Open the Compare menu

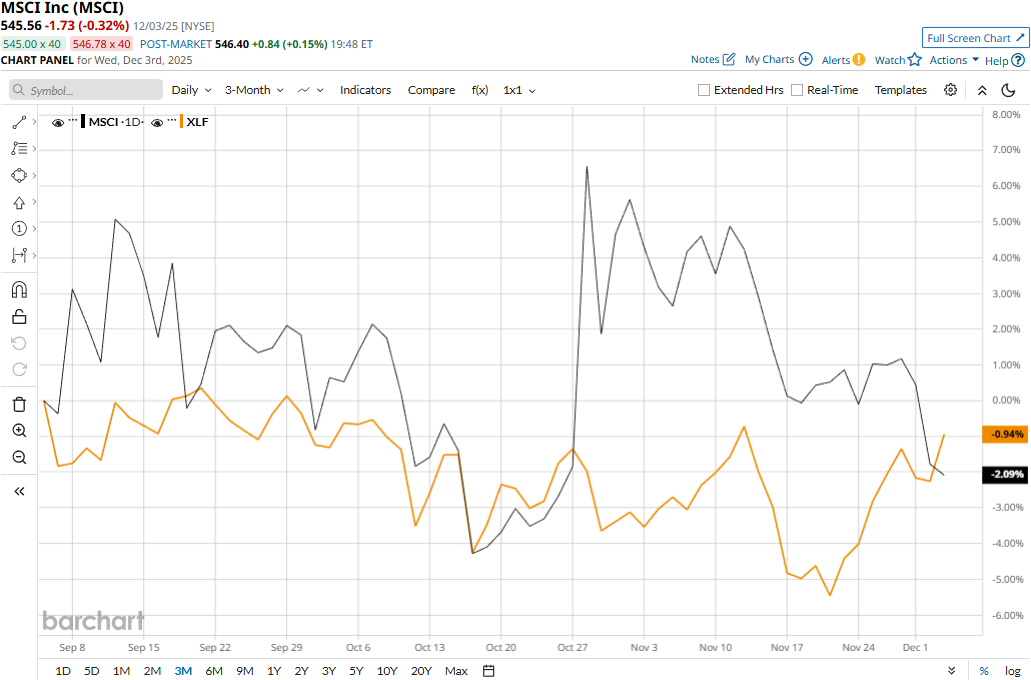pyautogui.click(x=431, y=90)
